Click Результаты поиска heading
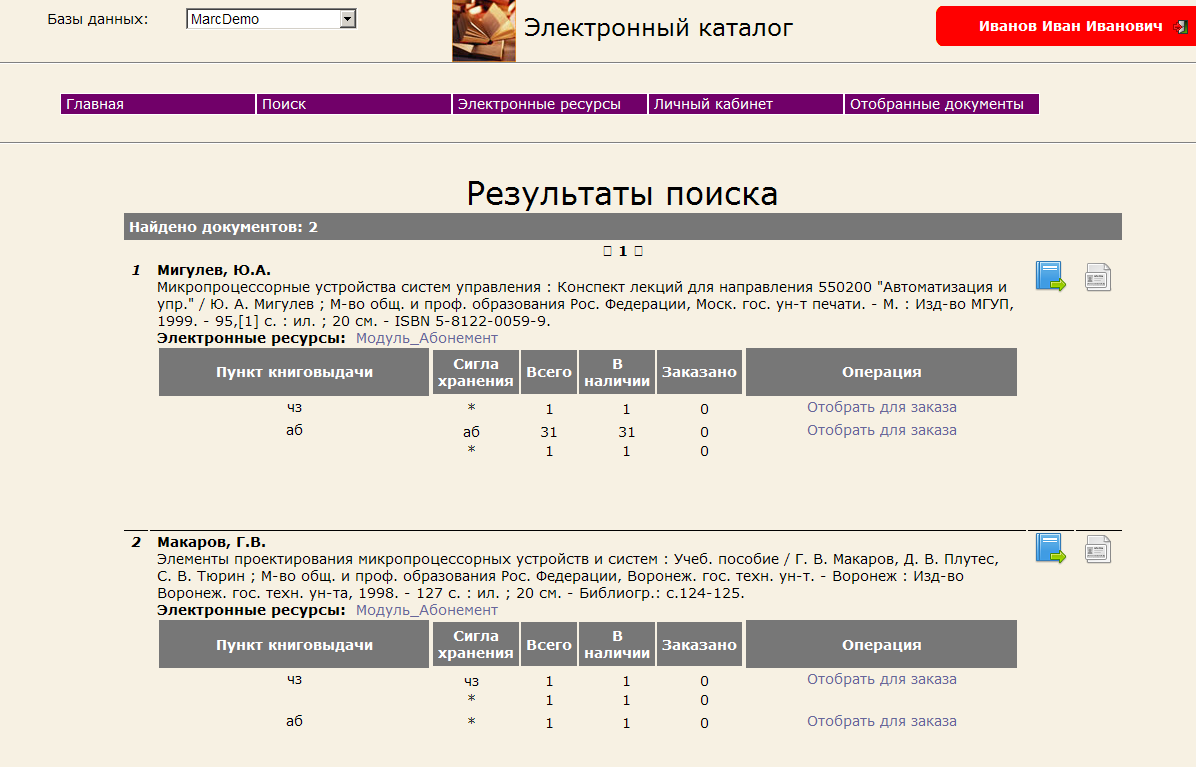Image resolution: width=1196 pixels, height=767 pixels. (622, 194)
